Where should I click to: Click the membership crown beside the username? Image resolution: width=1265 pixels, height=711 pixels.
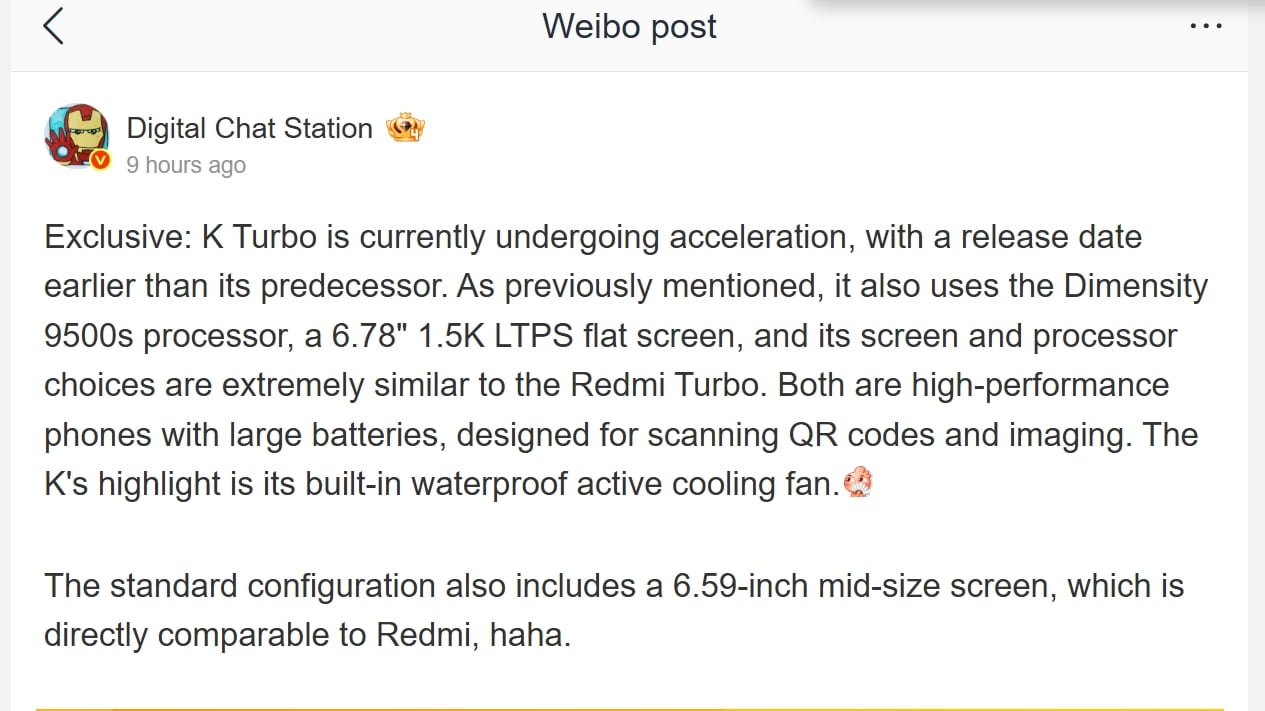(x=404, y=126)
